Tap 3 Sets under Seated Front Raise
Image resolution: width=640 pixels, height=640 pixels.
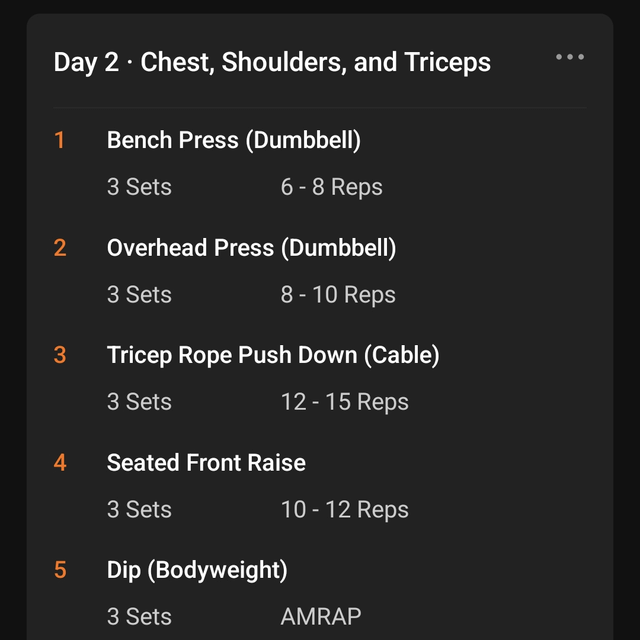[x=139, y=510]
